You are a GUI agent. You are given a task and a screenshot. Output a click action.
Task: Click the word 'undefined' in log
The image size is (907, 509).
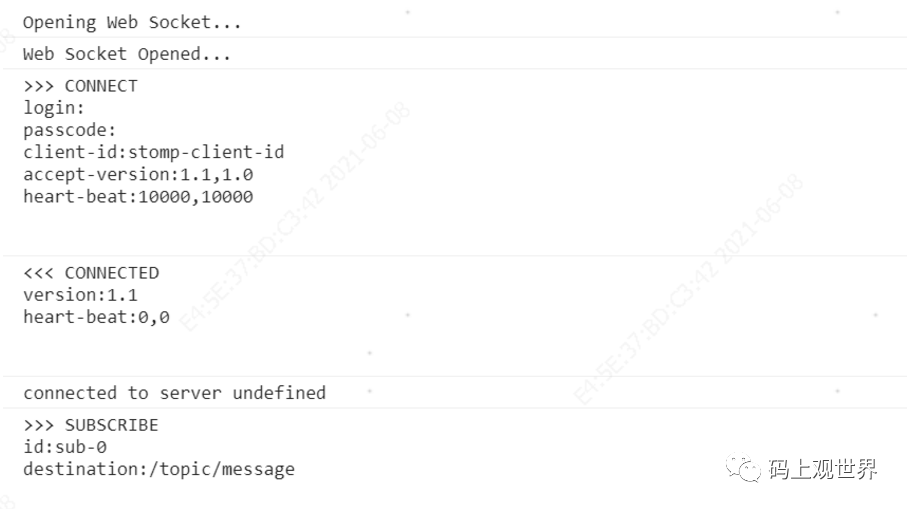[279, 393]
